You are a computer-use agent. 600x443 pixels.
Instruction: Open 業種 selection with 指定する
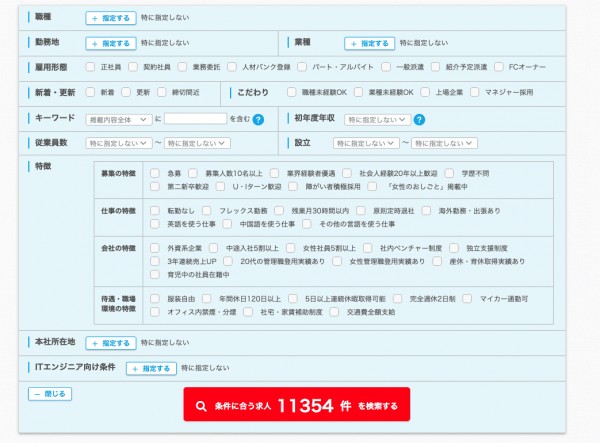pos(369,43)
